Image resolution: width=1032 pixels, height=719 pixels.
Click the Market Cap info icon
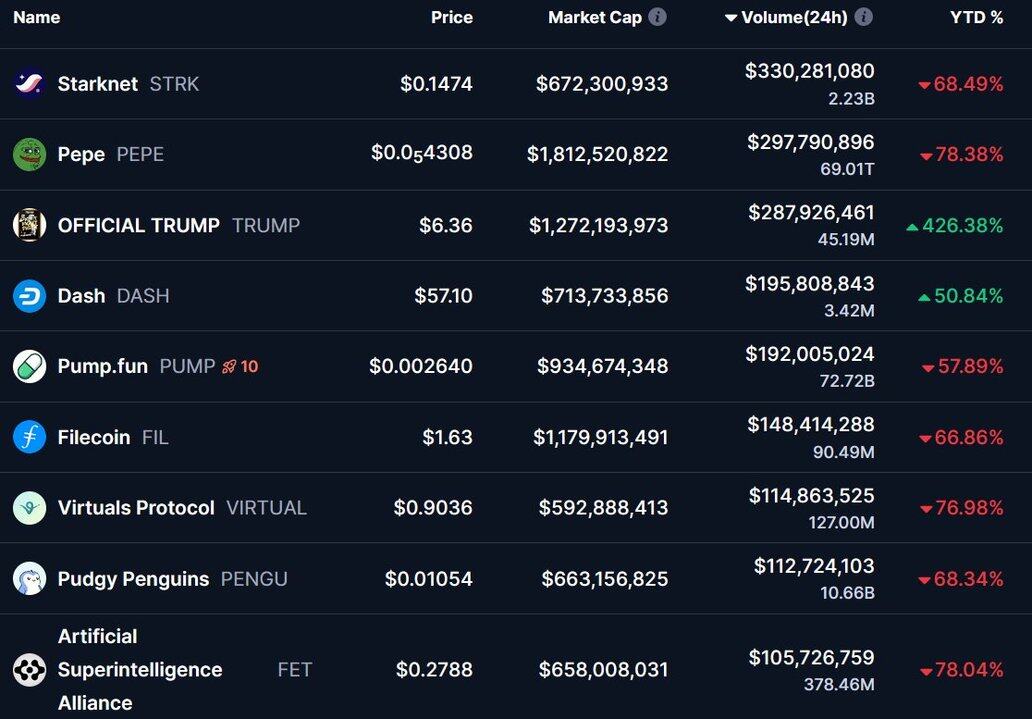coord(657,17)
